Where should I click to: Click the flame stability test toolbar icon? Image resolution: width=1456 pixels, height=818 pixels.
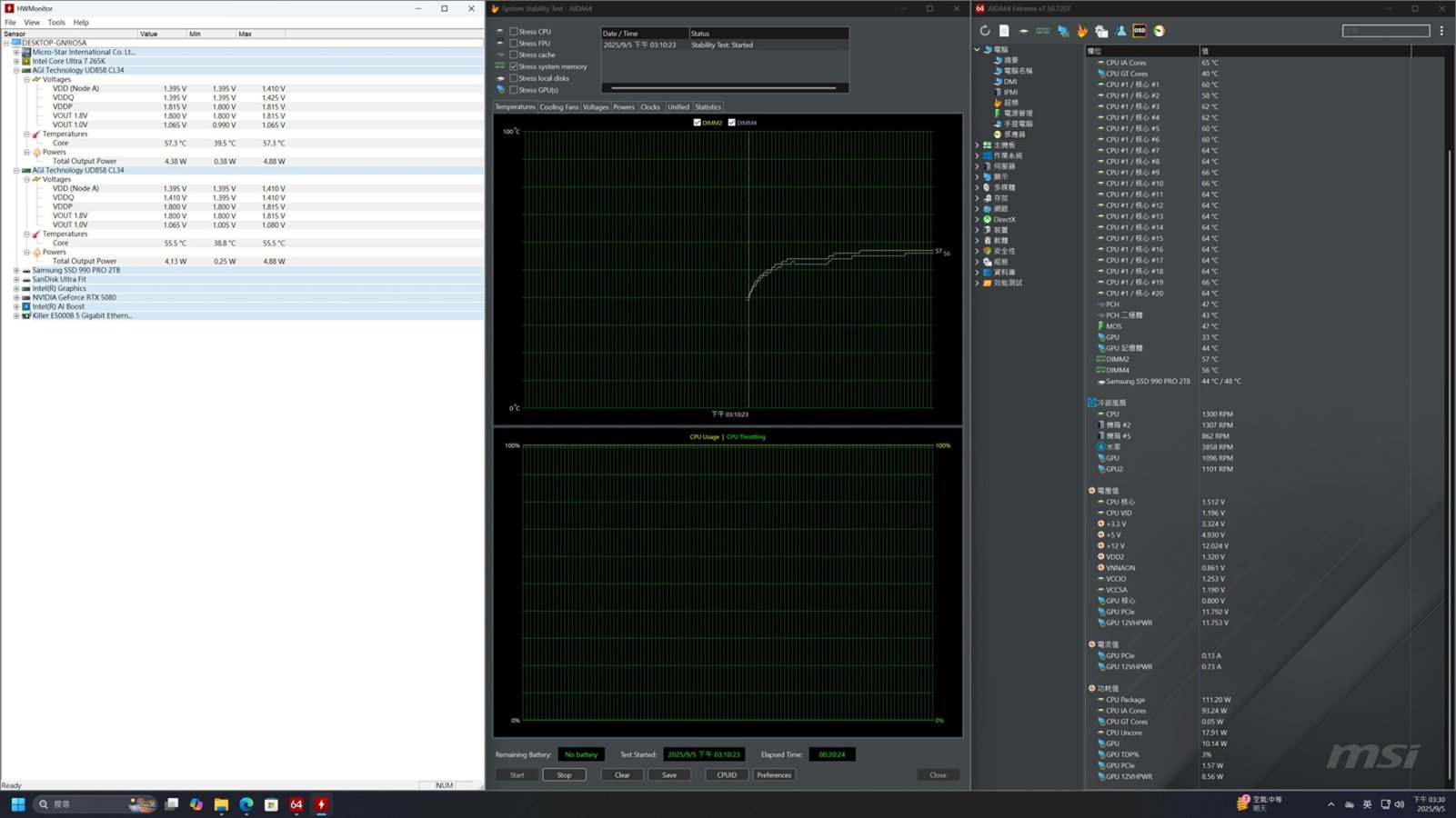(1082, 31)
